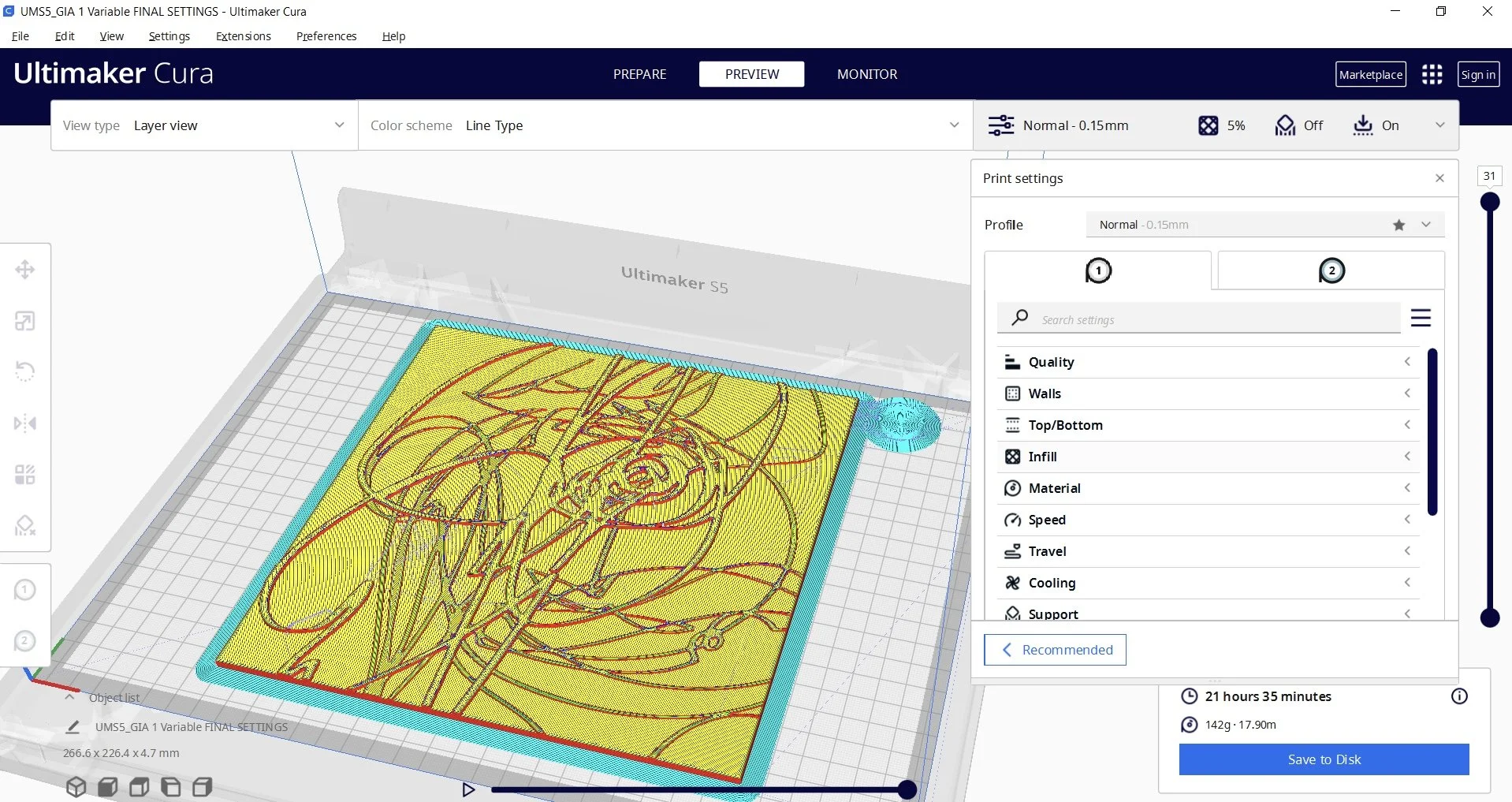Open the File menu
This screenshot has height=802, width=1512.
20,36
